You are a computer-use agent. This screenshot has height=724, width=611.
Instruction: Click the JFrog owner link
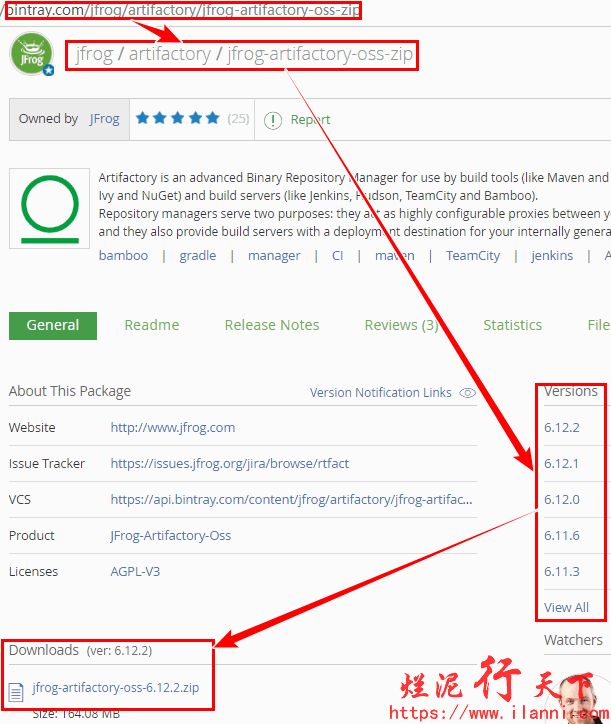pyautogui.click(x=104, y=119)
